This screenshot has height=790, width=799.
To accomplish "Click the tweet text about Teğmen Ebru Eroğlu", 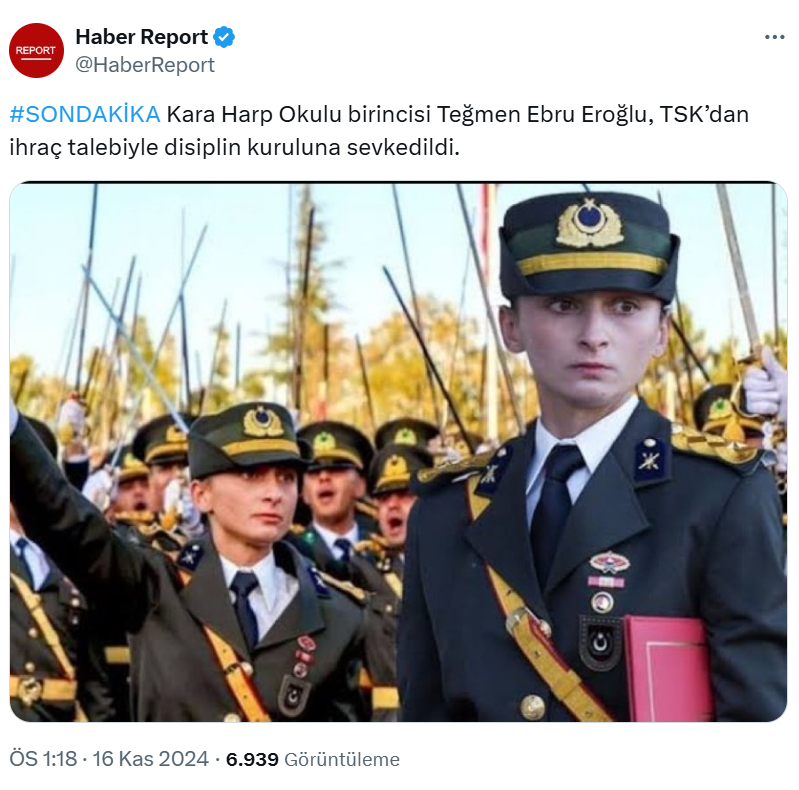I will 379,130.
